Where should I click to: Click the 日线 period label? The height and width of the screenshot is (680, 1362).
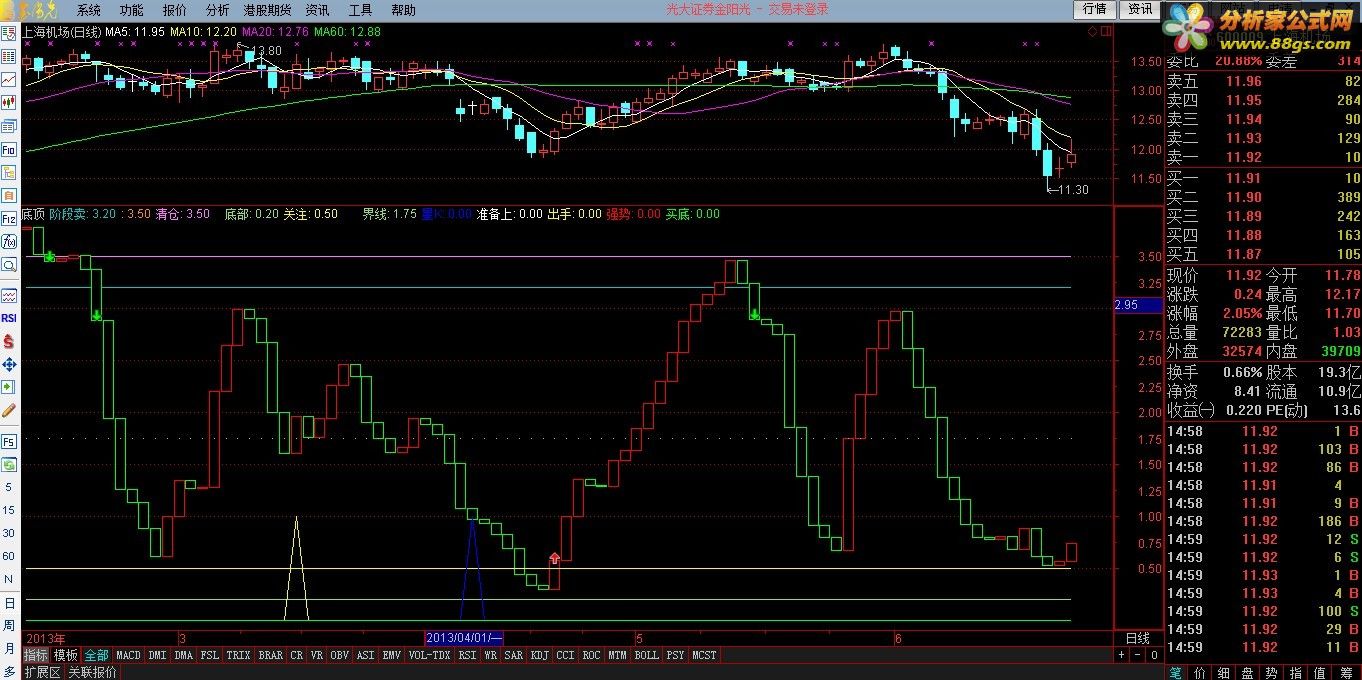1138,638
